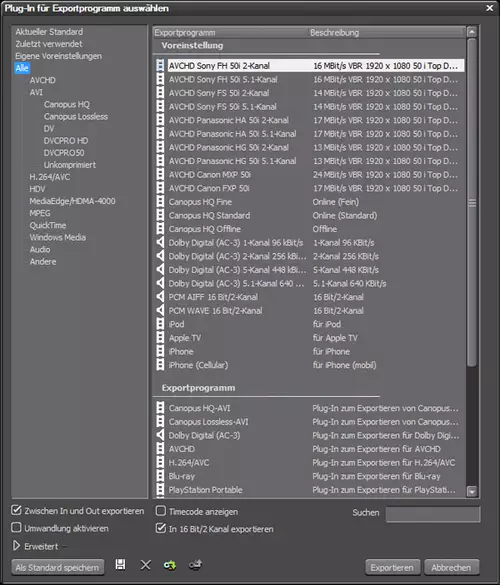Select Canopus HQ Standard preset

tap(310, 215)
